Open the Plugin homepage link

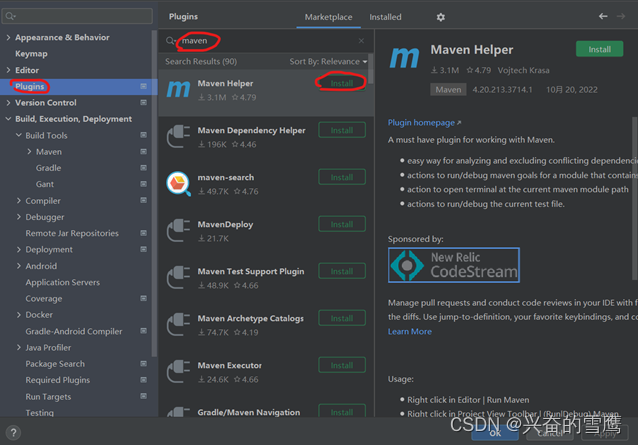424,122
